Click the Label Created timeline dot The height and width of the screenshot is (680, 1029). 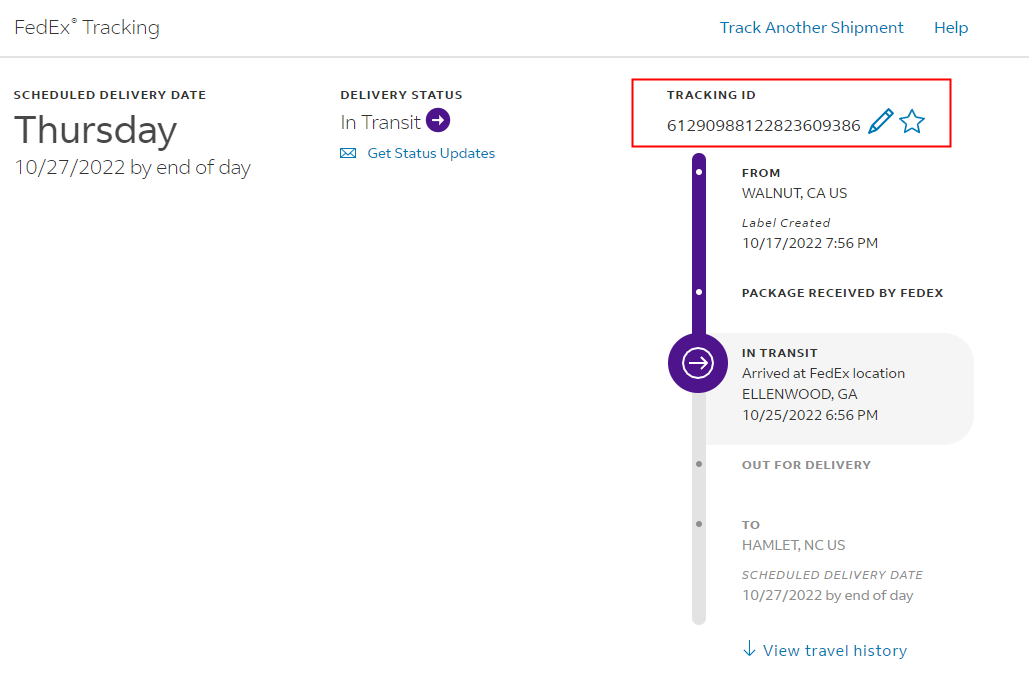(698, 172)
